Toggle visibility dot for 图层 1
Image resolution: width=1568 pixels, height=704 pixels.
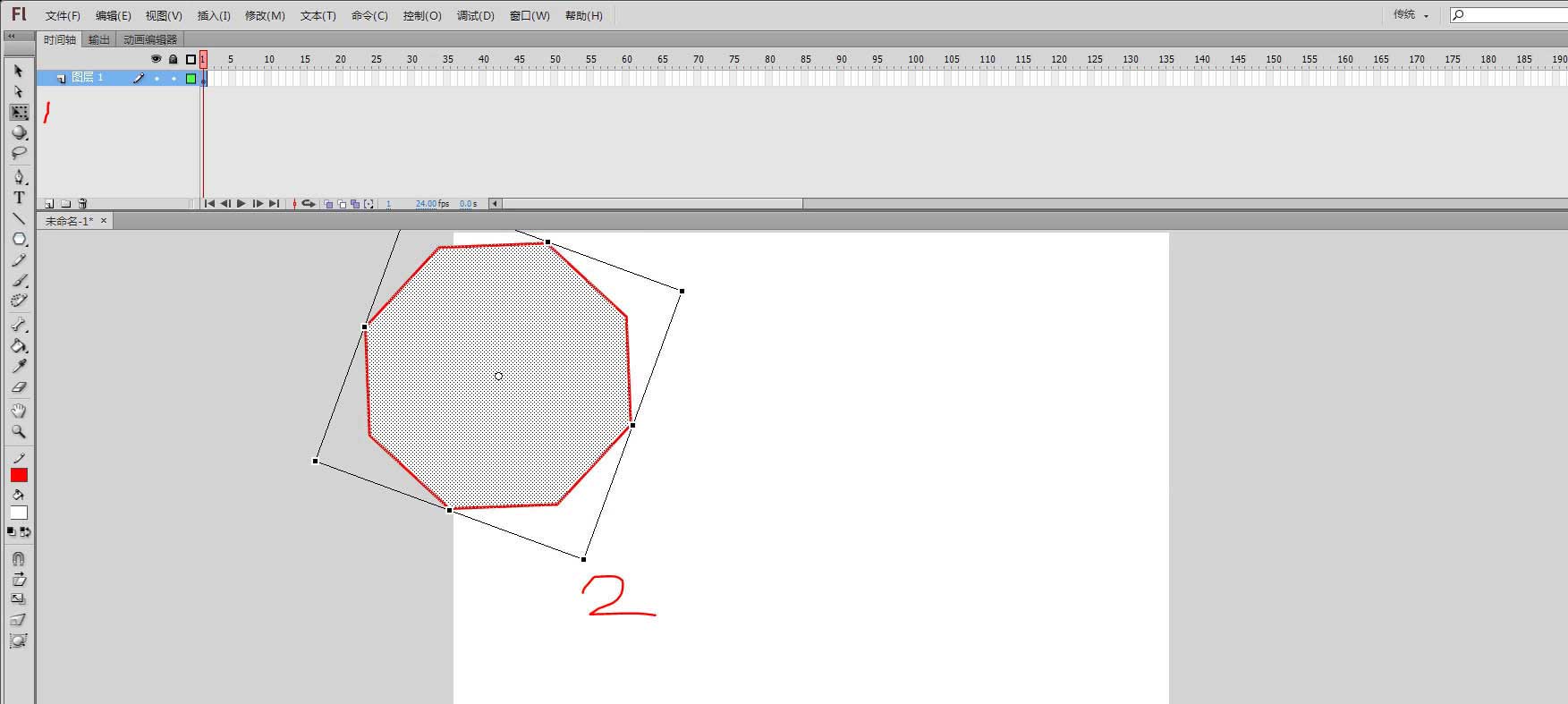157,79
